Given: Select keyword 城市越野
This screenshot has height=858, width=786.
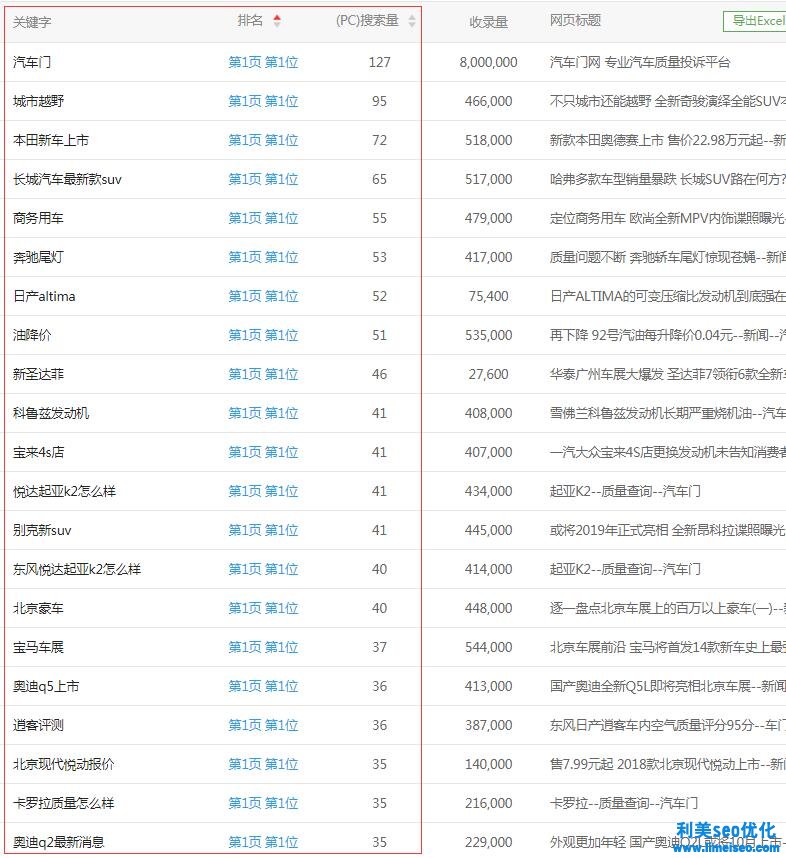Looking at the screenshot, I should pyautogui.click(x=38, y=101).
